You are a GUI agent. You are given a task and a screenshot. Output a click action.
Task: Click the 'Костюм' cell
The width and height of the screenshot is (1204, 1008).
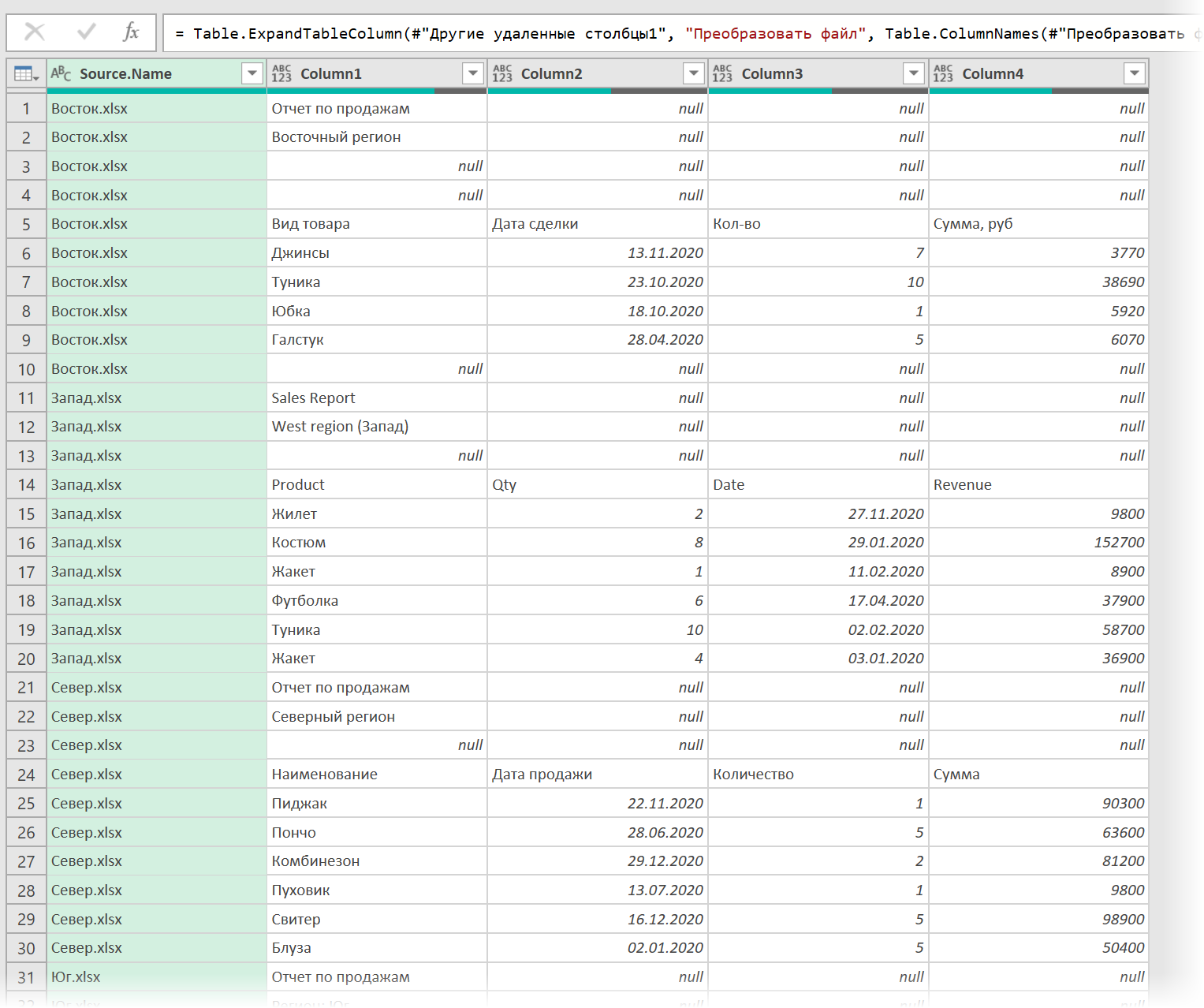tap(377, 543)
